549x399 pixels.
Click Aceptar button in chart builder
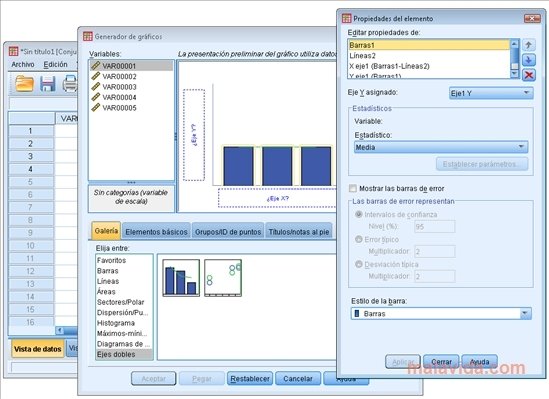pos(153,379)
